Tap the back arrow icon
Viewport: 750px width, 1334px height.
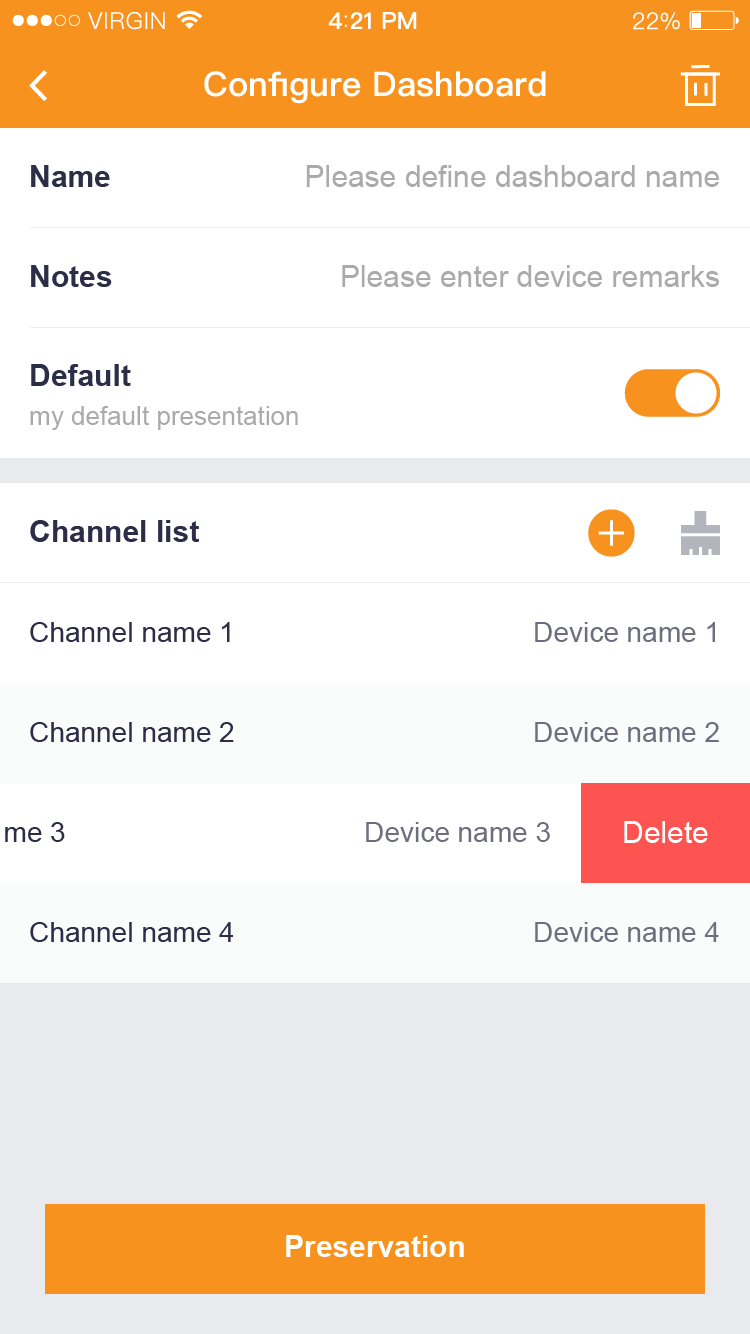point(39,86)
